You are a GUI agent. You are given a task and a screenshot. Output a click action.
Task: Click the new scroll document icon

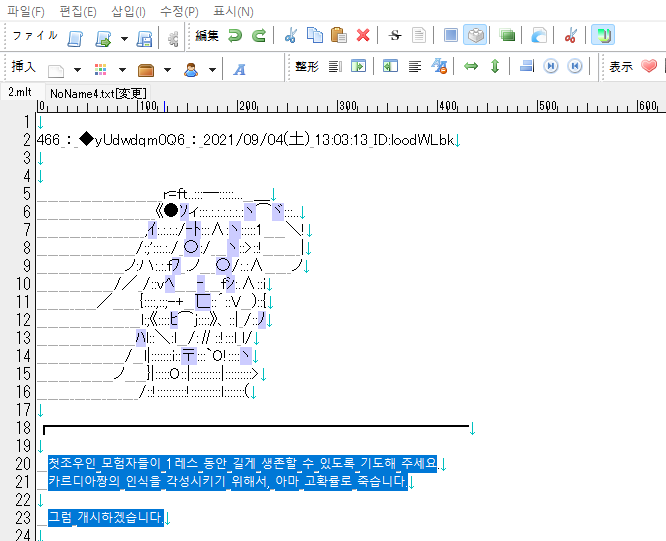[75, 38]
